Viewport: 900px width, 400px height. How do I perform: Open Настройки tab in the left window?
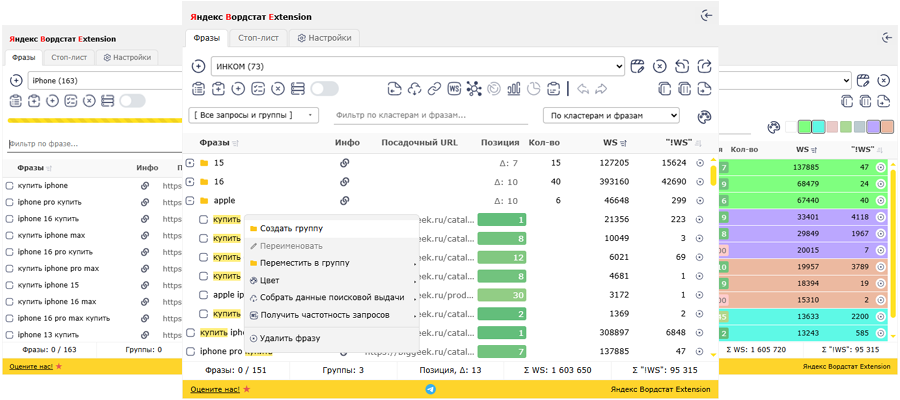[x=127, y=57]
